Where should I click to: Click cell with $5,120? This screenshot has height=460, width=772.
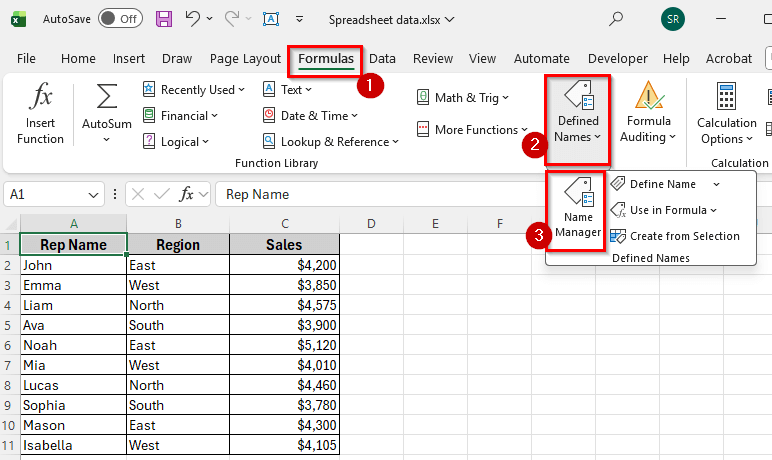[285, 345]
